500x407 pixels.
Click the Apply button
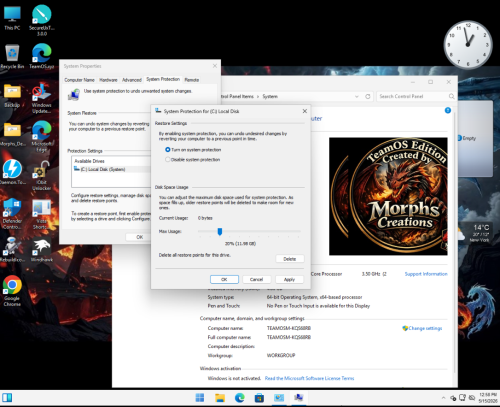pyautogui.click(x=289, y=279)
